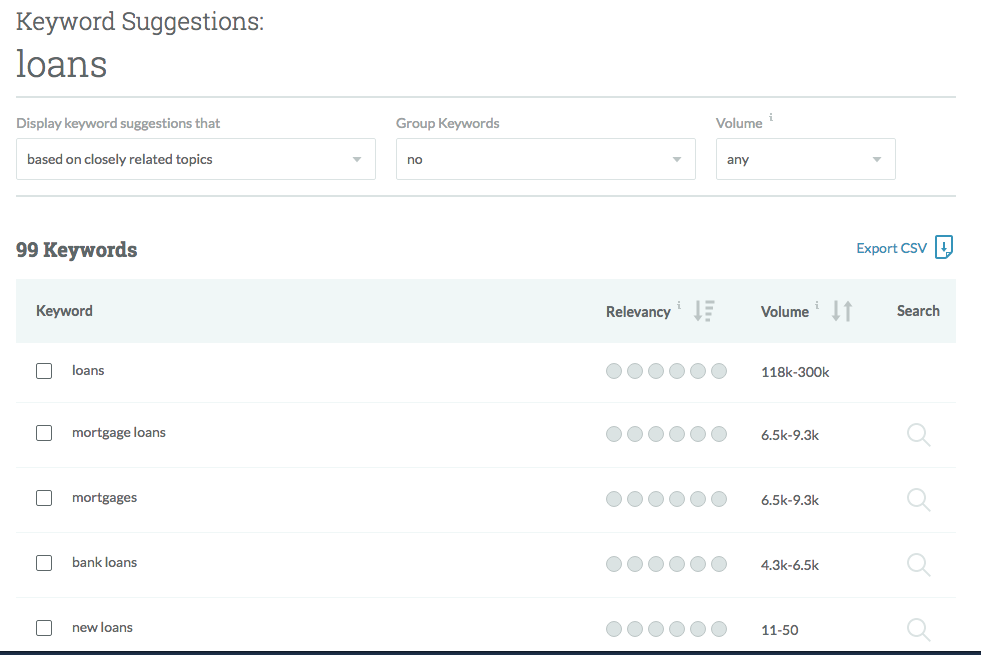
Task: Click search magnifier for bank loans
Action: (918, 564)
